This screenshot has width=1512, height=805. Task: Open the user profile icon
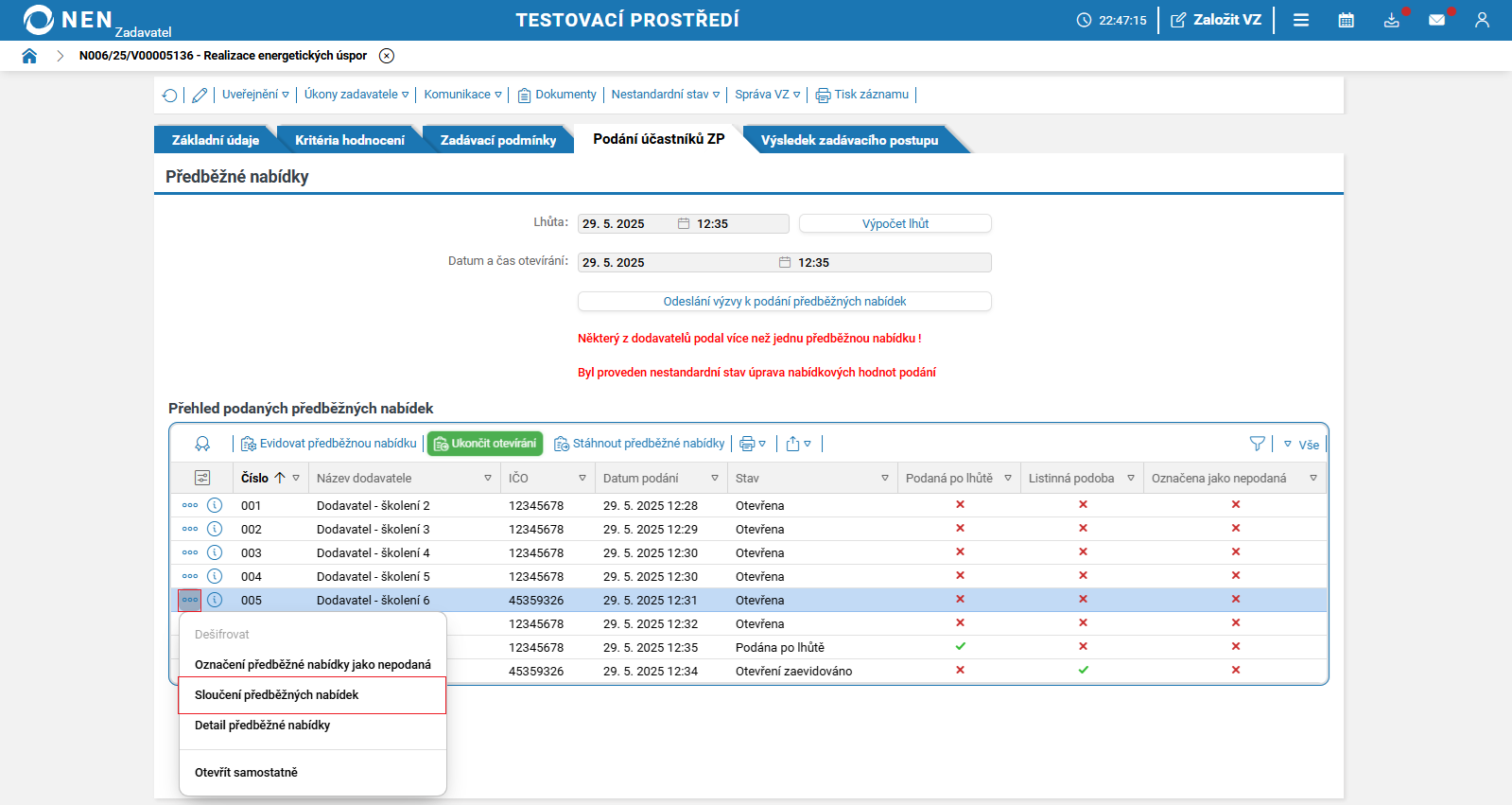coord(1482,20)
